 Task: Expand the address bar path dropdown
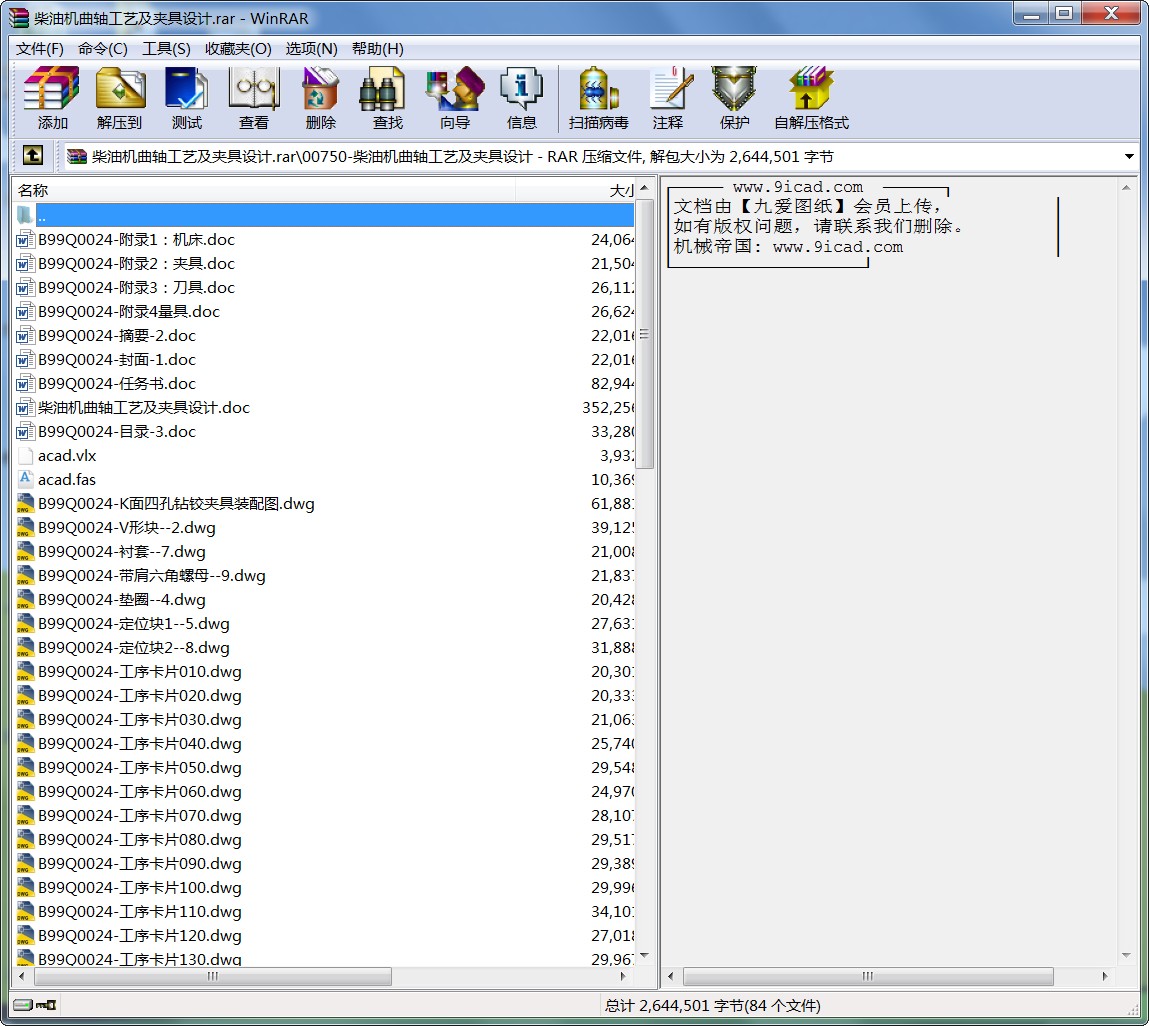coord(1128,156)
